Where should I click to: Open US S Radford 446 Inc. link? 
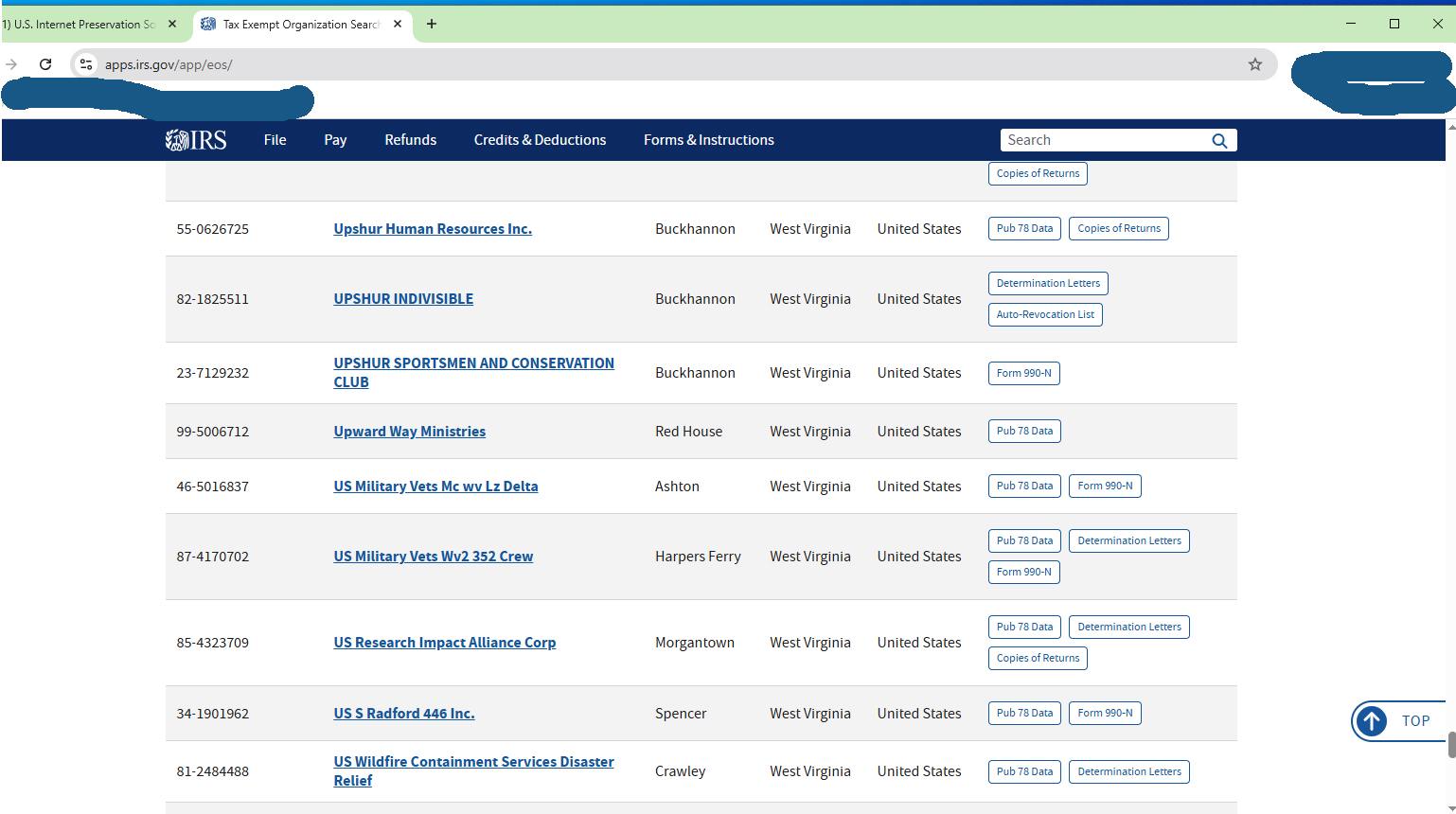tap(404, 714)
